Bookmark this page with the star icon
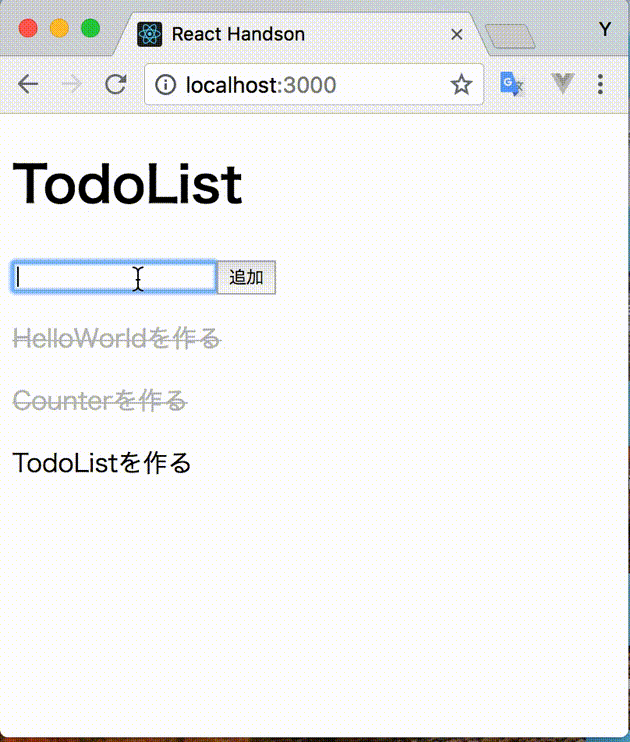The image size is (630, 742). coord(461,85)
